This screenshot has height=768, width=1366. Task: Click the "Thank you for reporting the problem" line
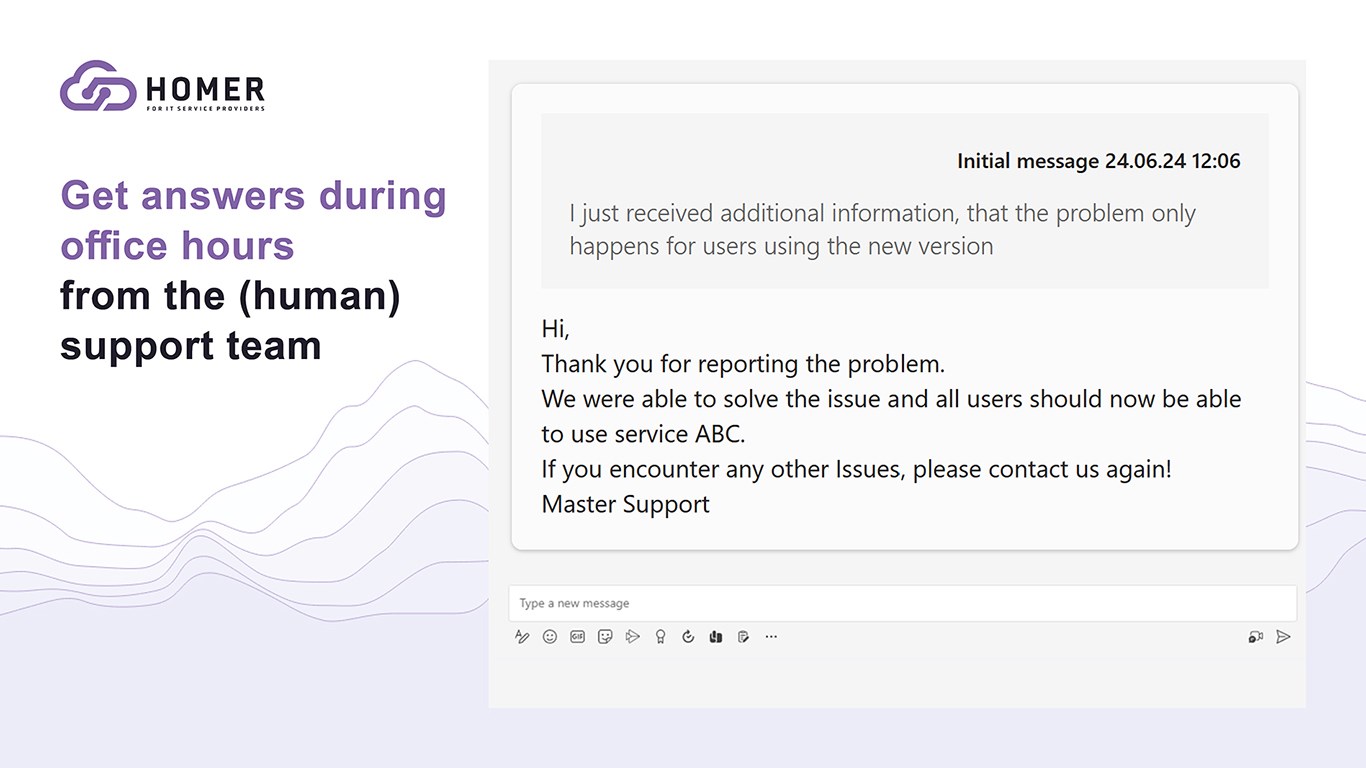743,363
